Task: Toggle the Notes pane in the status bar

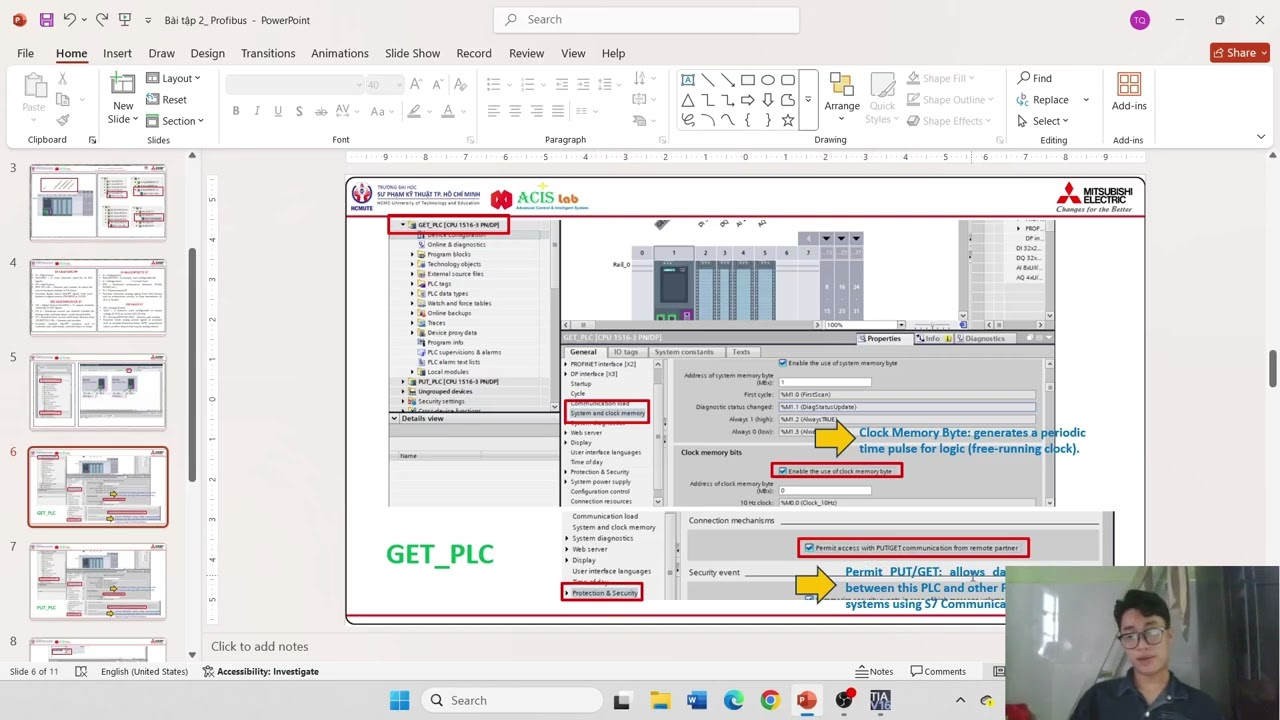Action: pyautogui.click(x=874, y=671)
